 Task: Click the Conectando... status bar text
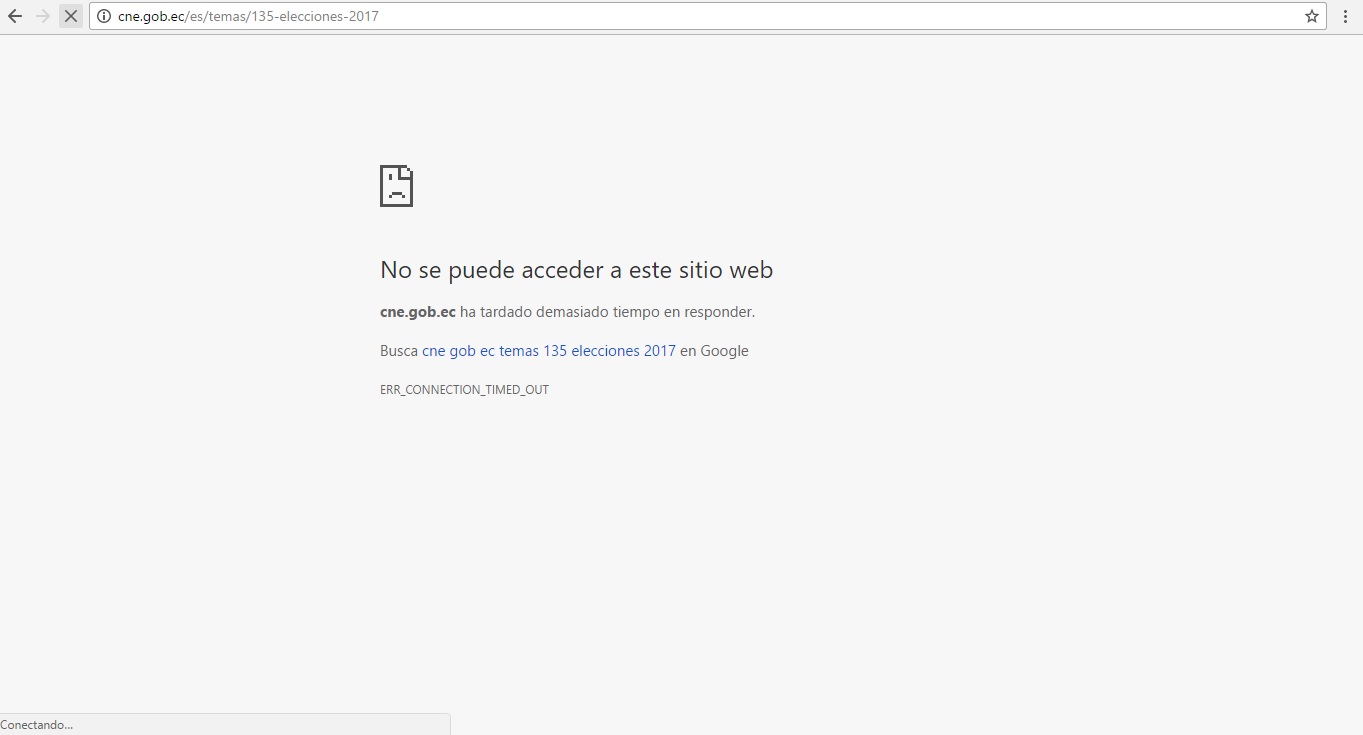(x=37, y=725)
